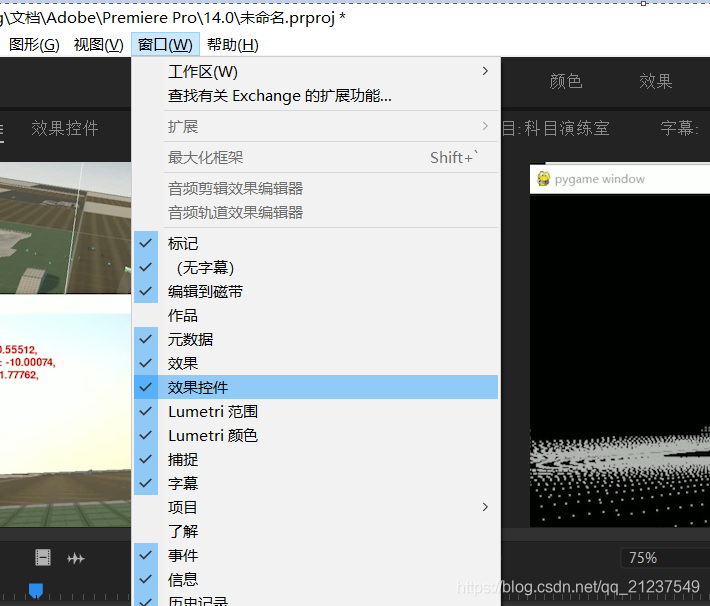The width and height of the screenshot is (710, 606).
Task: Toggle the (无字幕) panel
Action: pyautogui.click(x=316, y=267)
